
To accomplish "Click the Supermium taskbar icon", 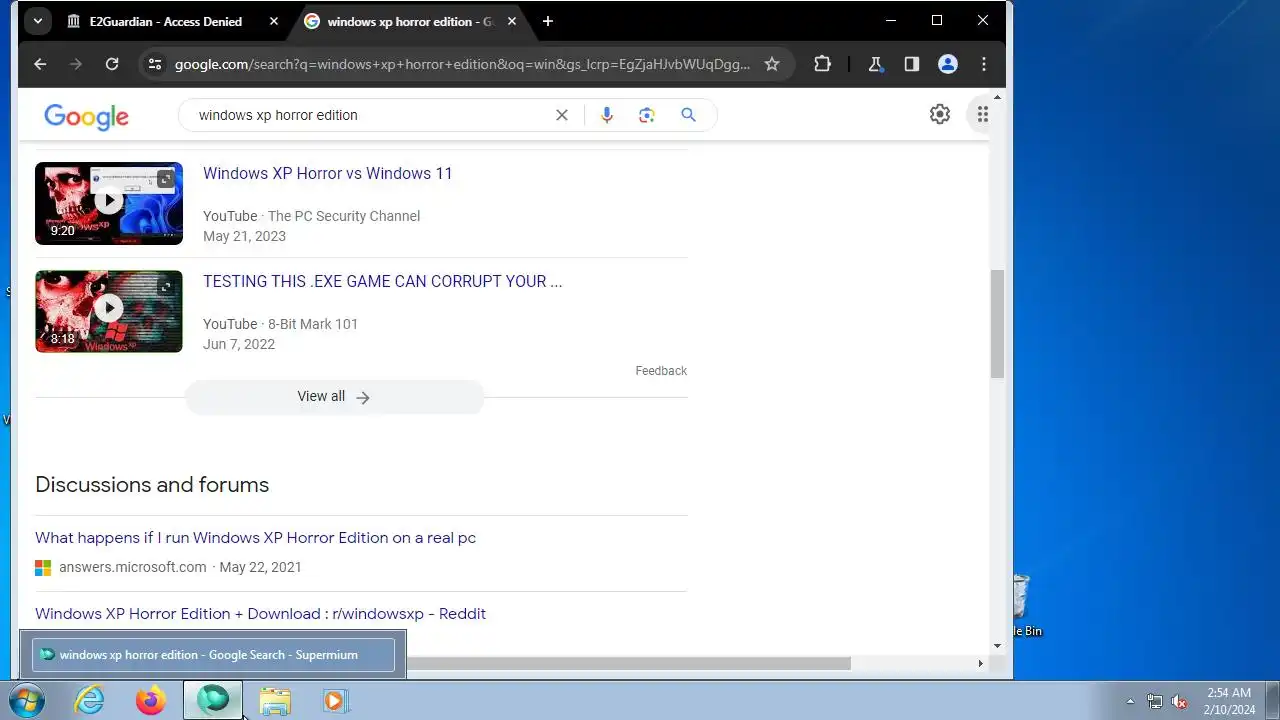I will [x=213, y=700].
